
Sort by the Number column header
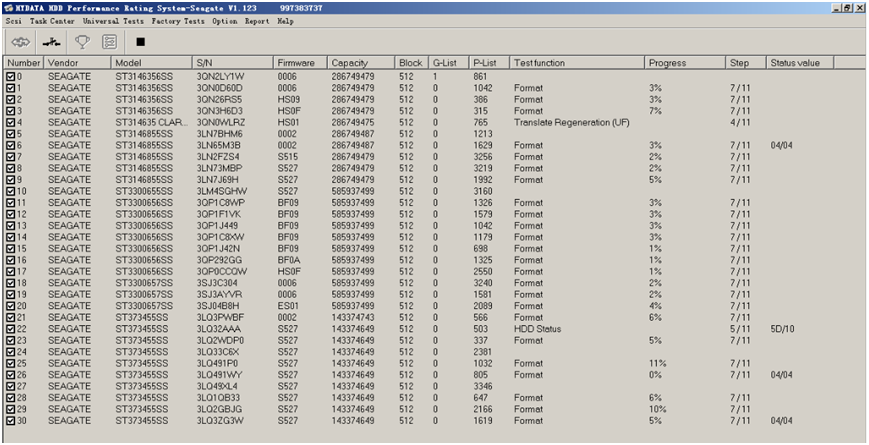click(x=24, y=63)
